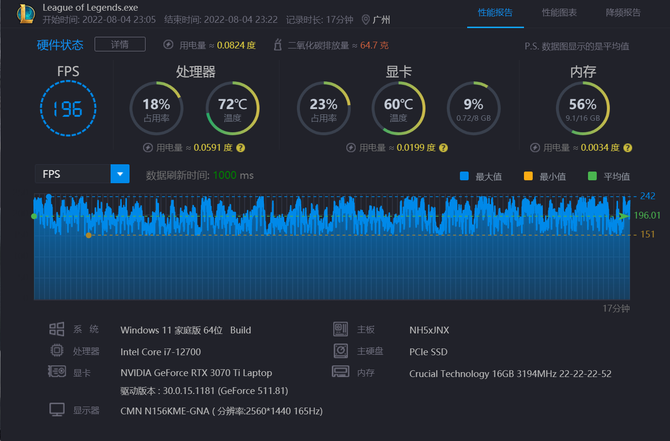Click the 硬件状态 heading

click(x=60, y=45)
